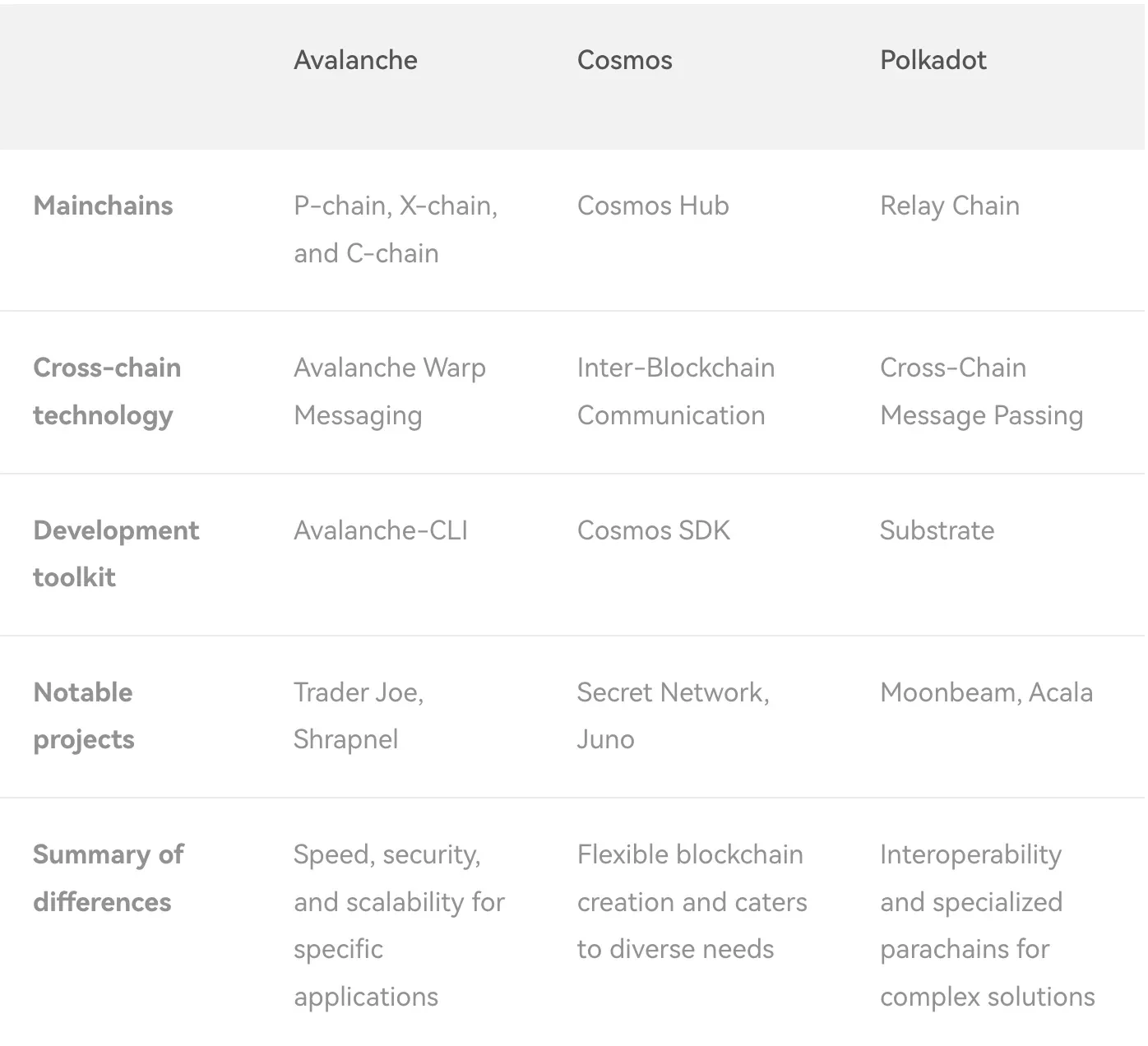Screen dimensions: 1148x1046
Task: Click the Secret Network, Juno cell
Action: 673,715
